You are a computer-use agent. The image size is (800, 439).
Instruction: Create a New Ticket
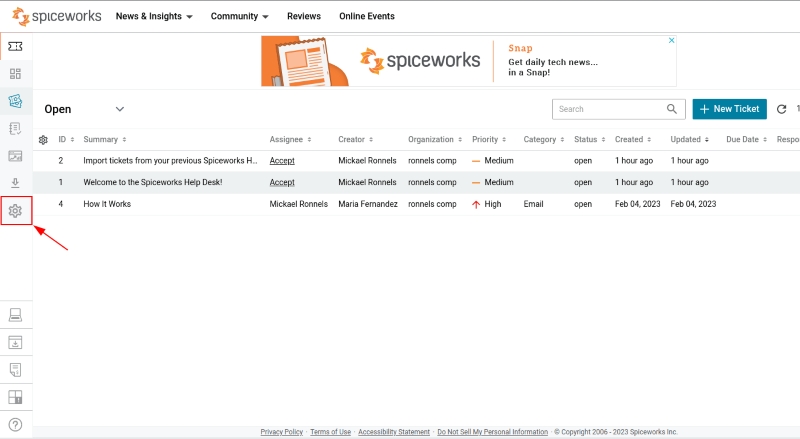[x=730, y=109]
